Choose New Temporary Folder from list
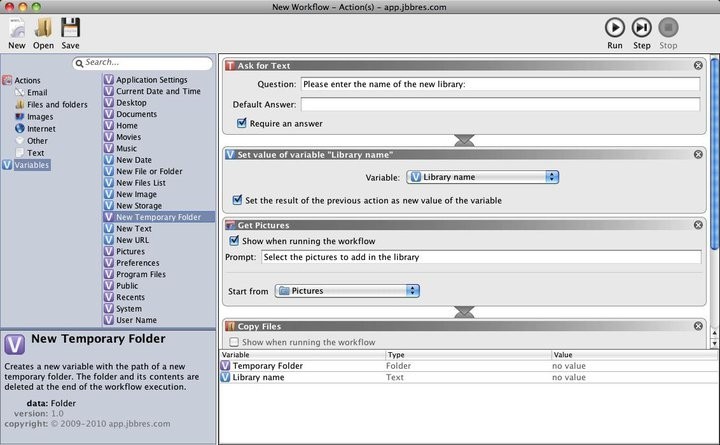720x445 pixels. click(157, 216)
